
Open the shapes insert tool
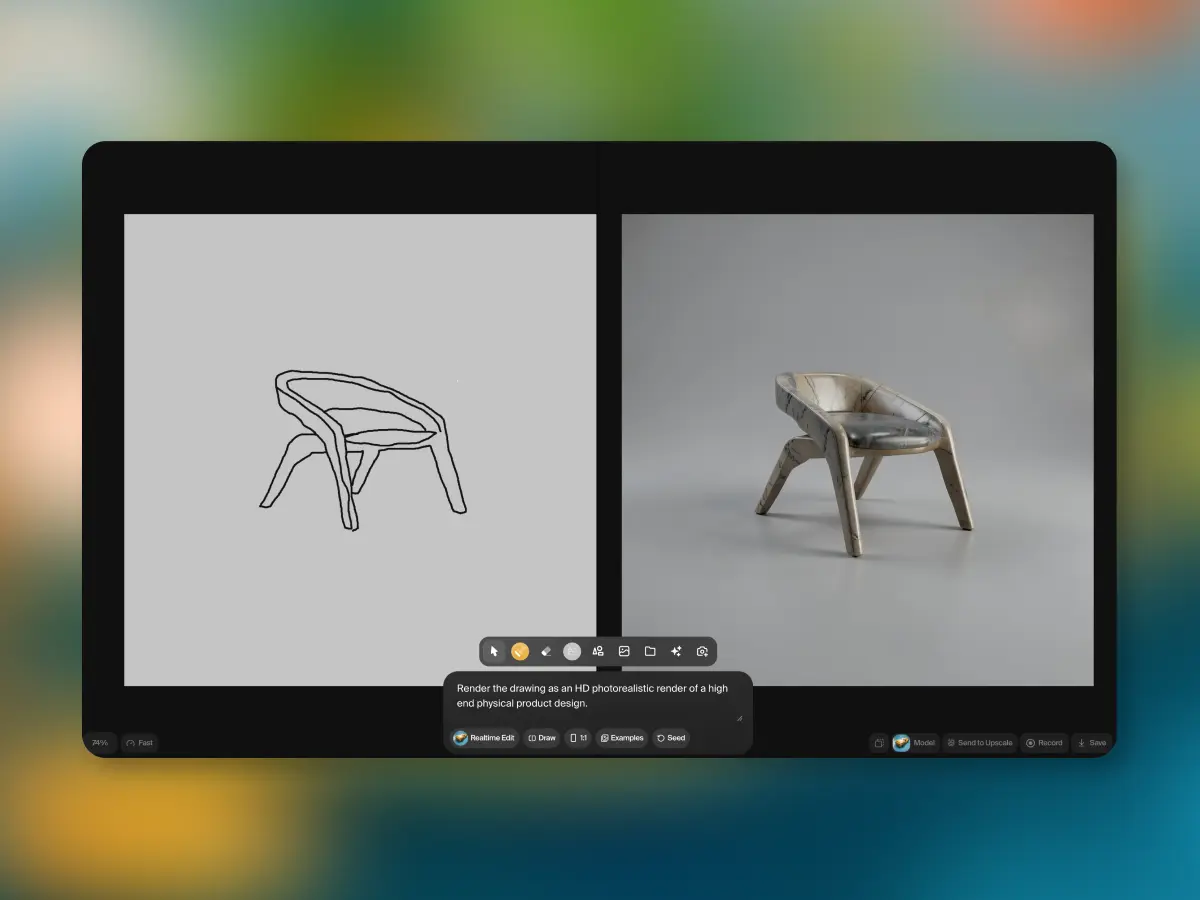click(x=598, y=651)
